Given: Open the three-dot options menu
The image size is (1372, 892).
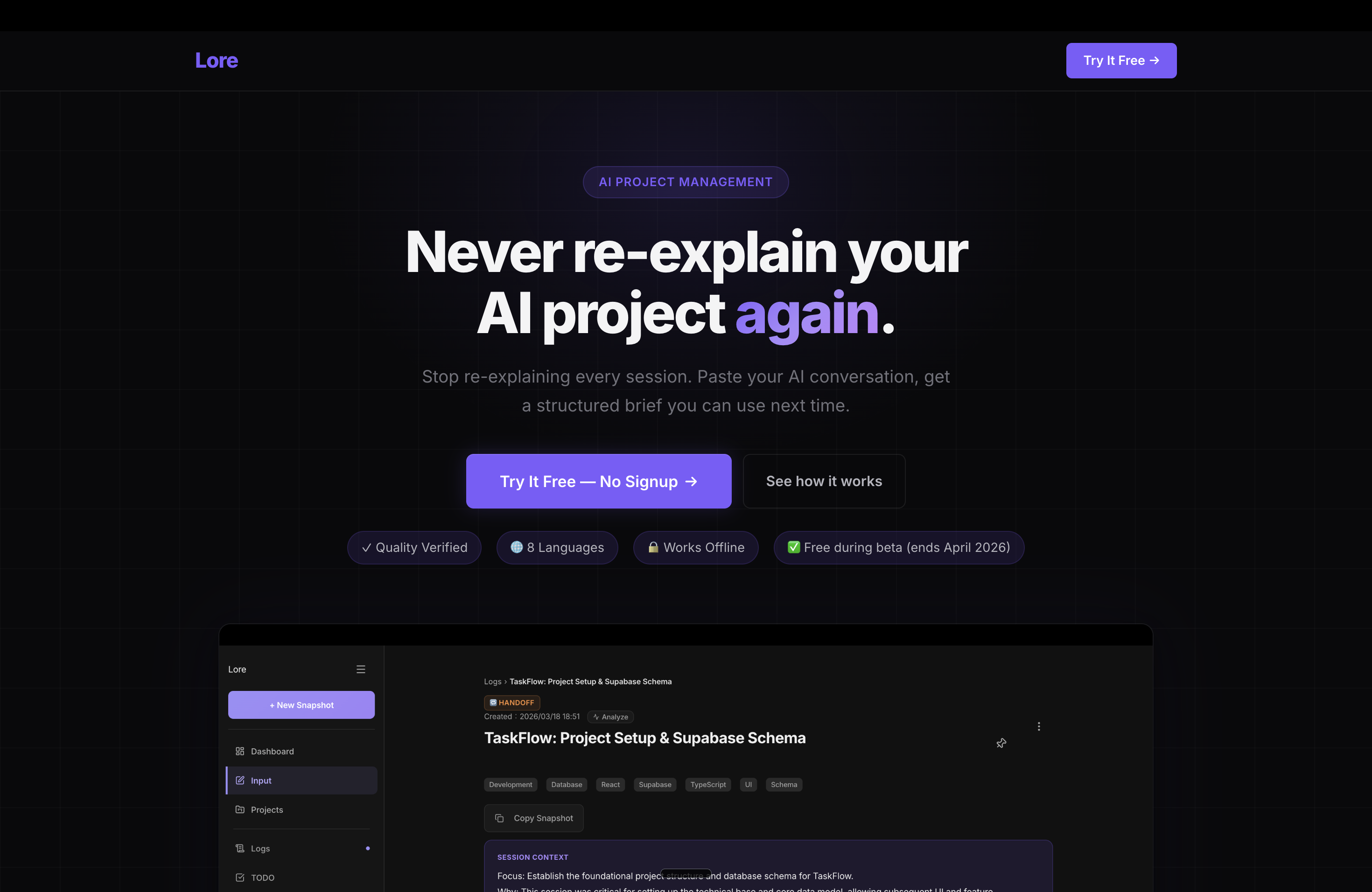Looking at the screenshot, I should 1039,727.
